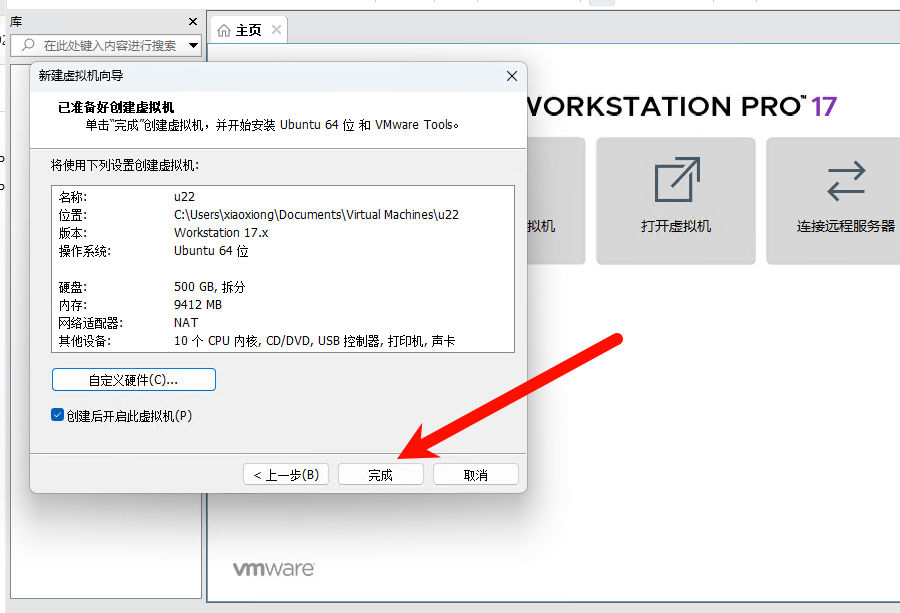This screenshot has height=613, width=900.
Task: Click the magnifier search icon in library
Action: point(28,45)
